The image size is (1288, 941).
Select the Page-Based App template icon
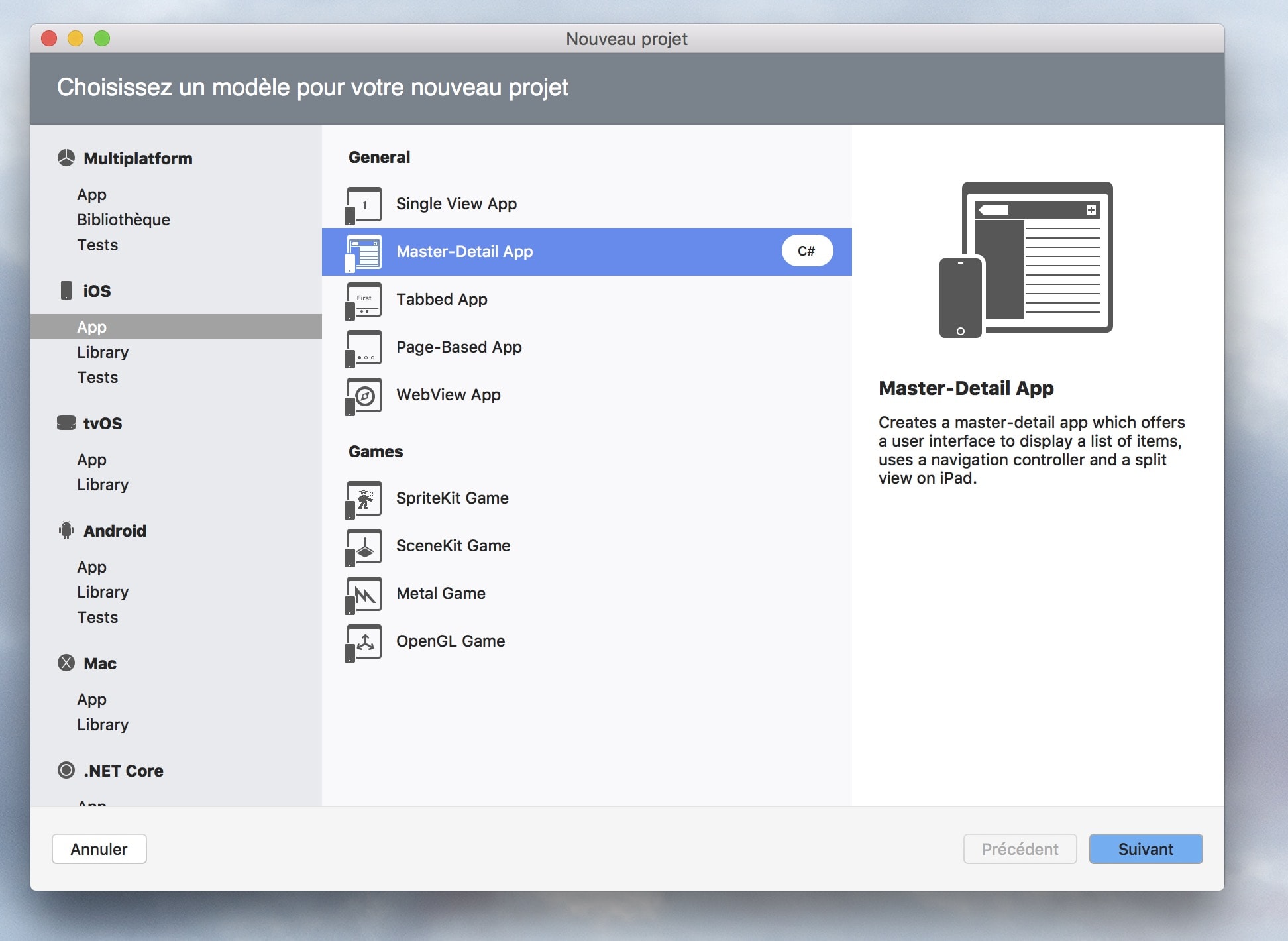(363, 348)
